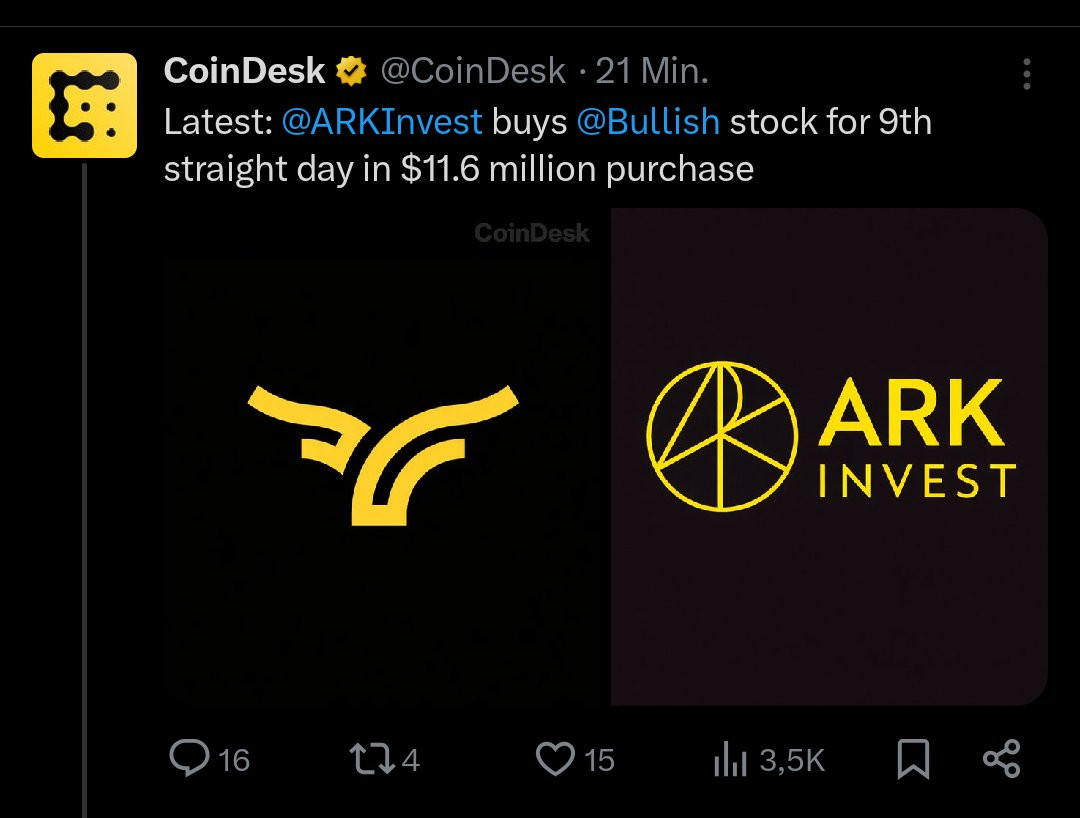Open the @Bullish mention

pos(647,122)
